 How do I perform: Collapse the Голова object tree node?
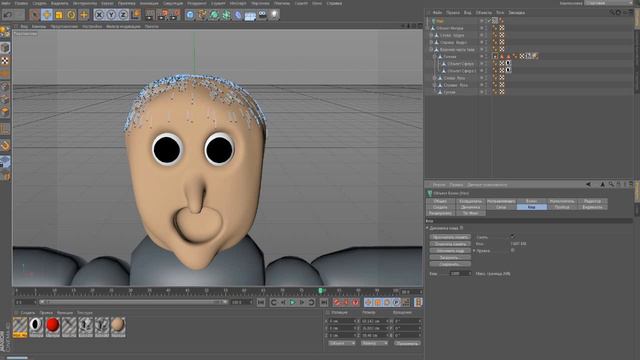pos(434,57)
